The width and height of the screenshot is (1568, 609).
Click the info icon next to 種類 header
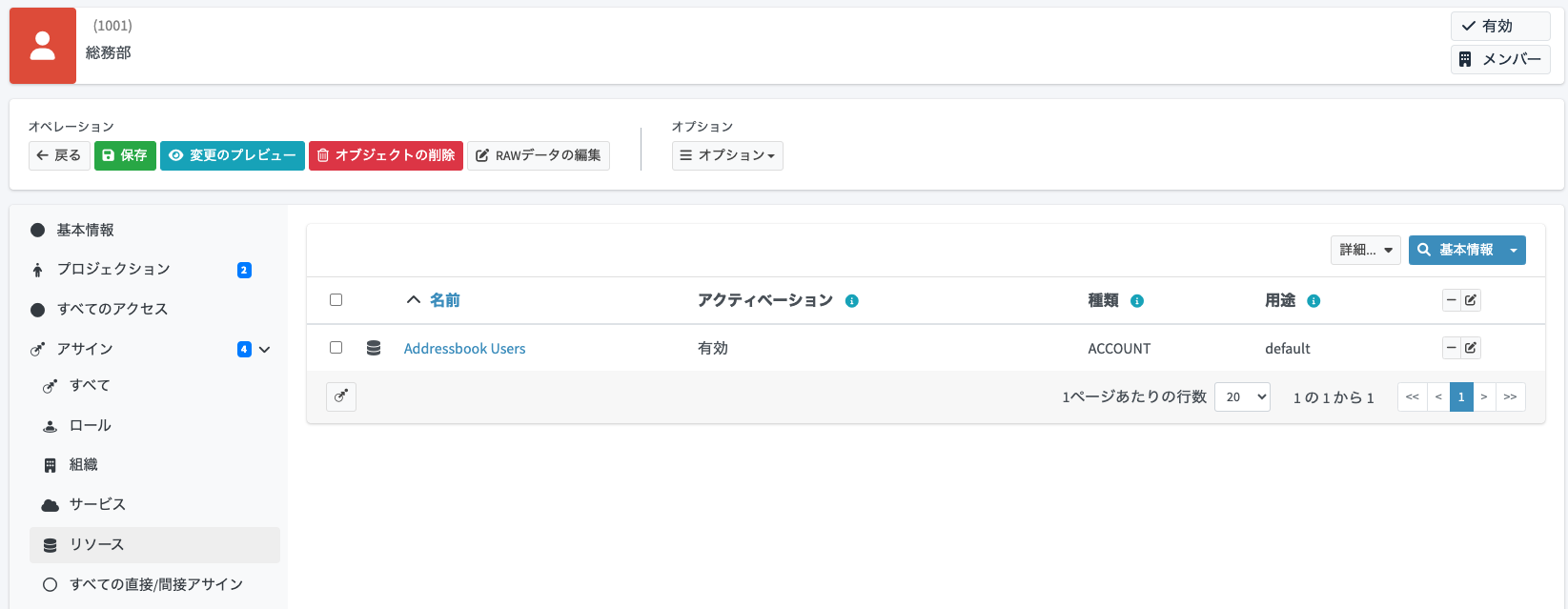pos(1137,301)
